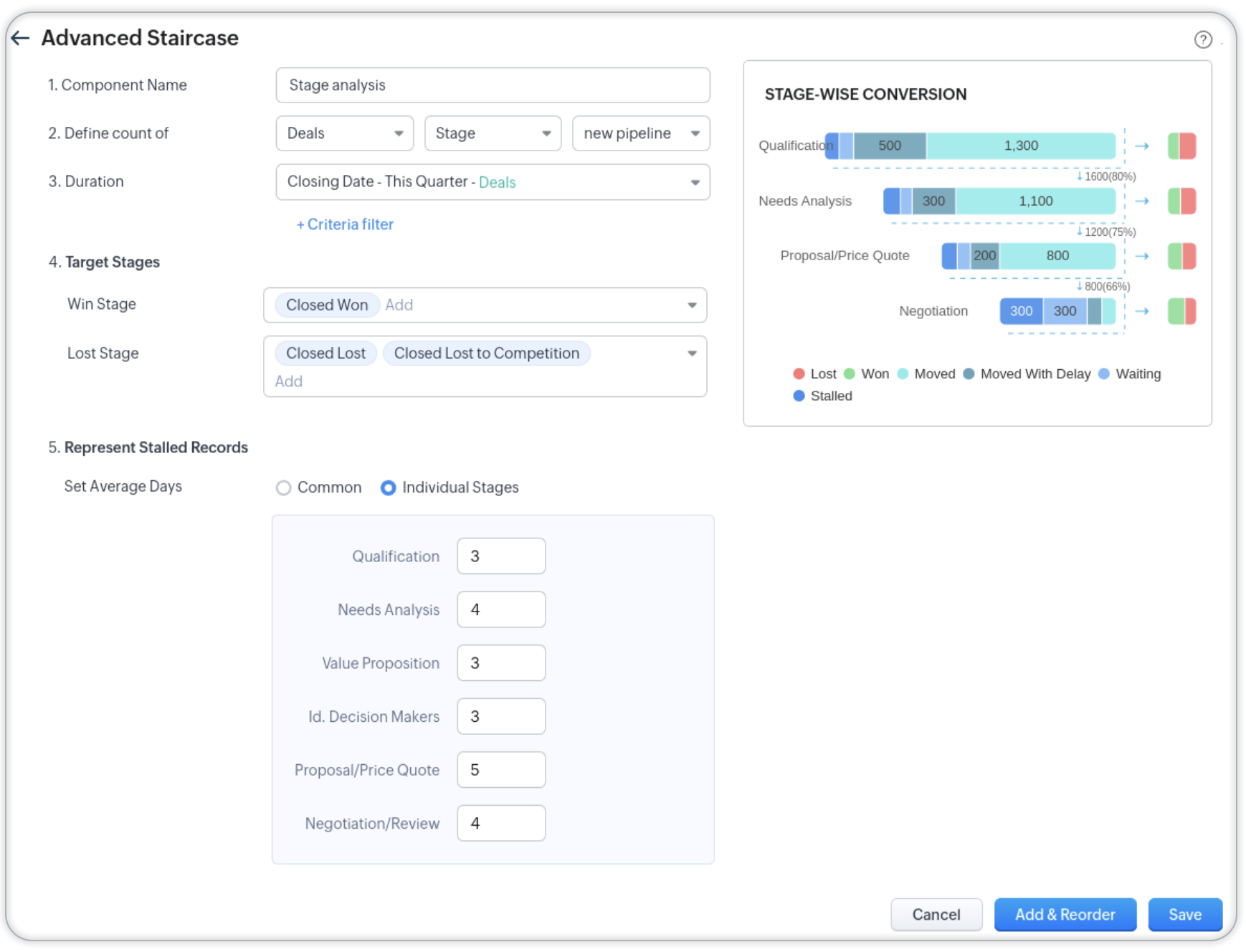1246x952 pixels.
Task: Click the Stalled legend marker
Action: 799,396
